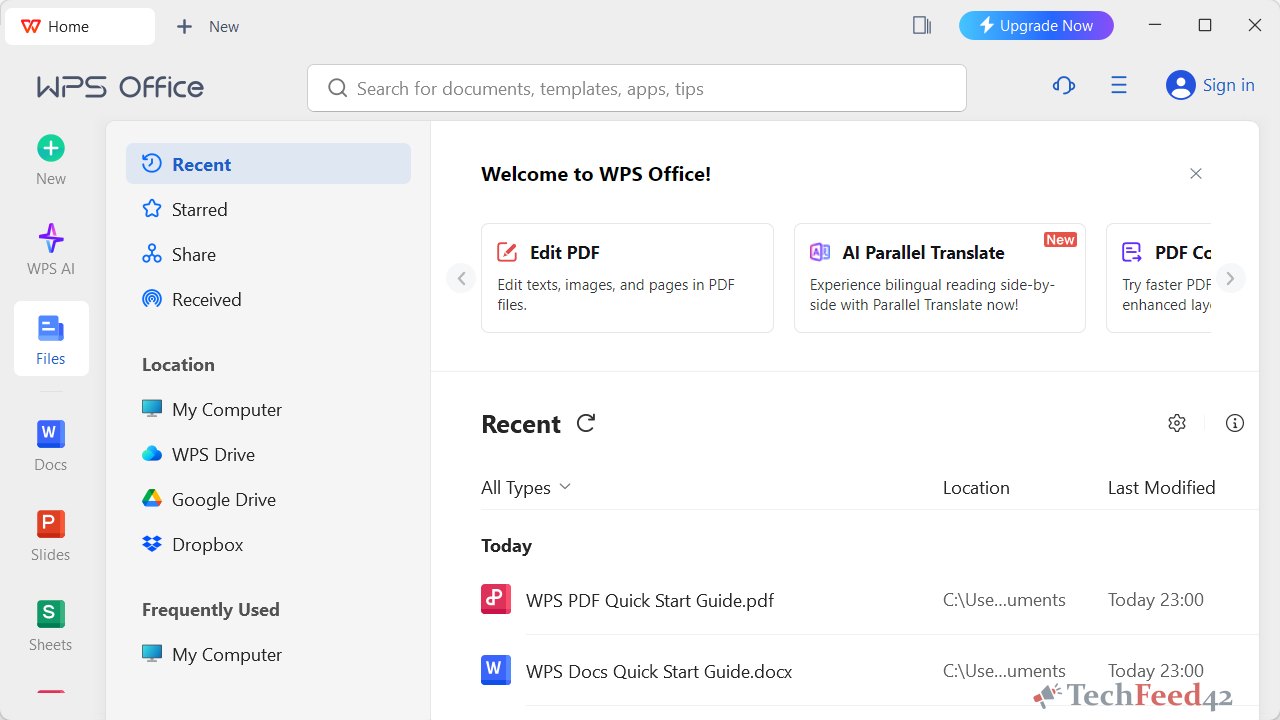1280x720 pixels.
Task: Select the Files sidebar icon
Action: (x=51, y=339)
